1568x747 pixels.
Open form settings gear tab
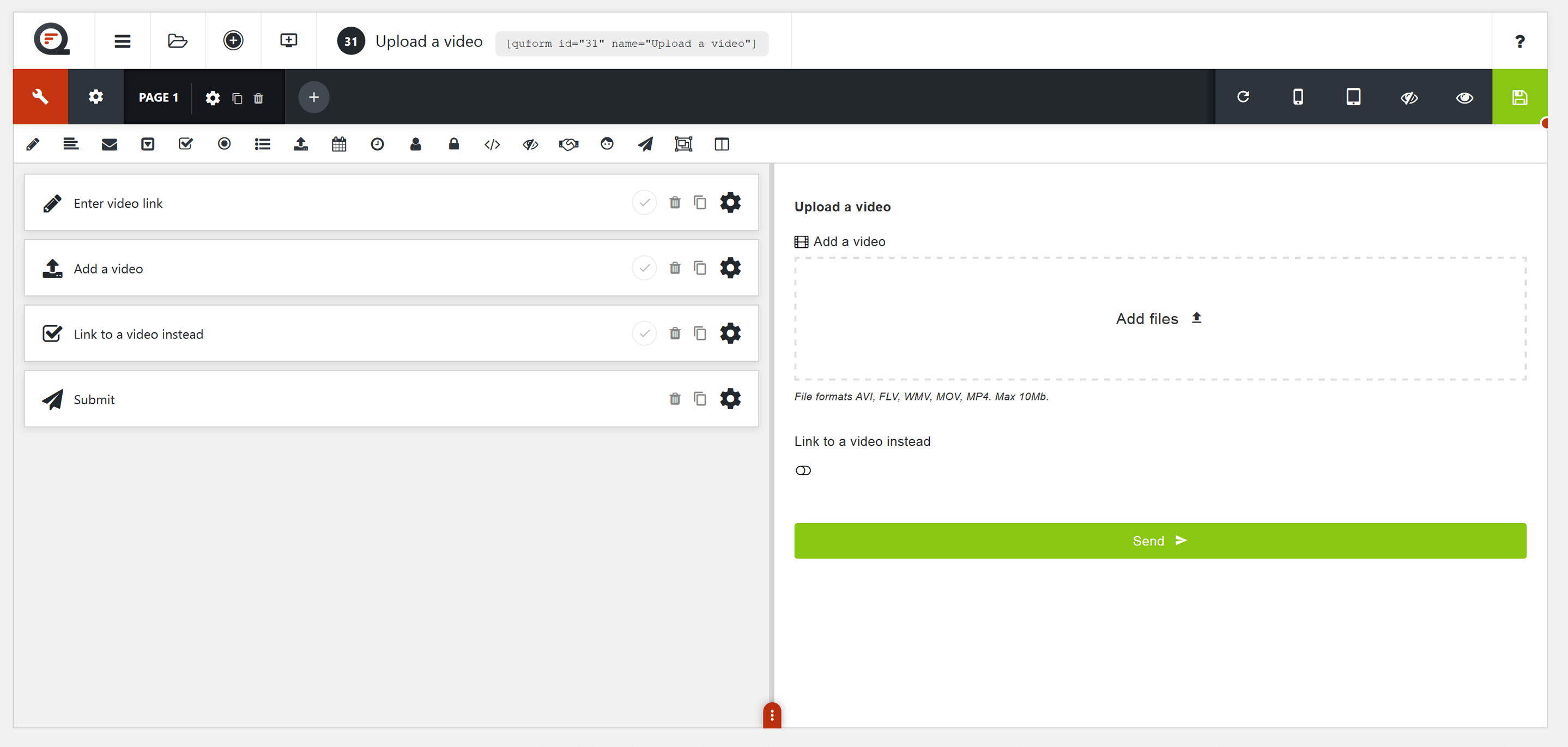(x=95, y=97)
